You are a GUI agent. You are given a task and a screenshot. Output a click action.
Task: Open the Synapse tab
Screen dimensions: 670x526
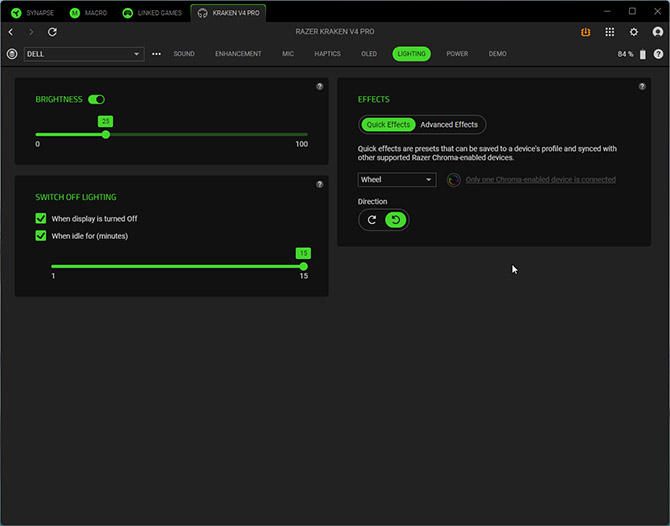click(32, 13)
